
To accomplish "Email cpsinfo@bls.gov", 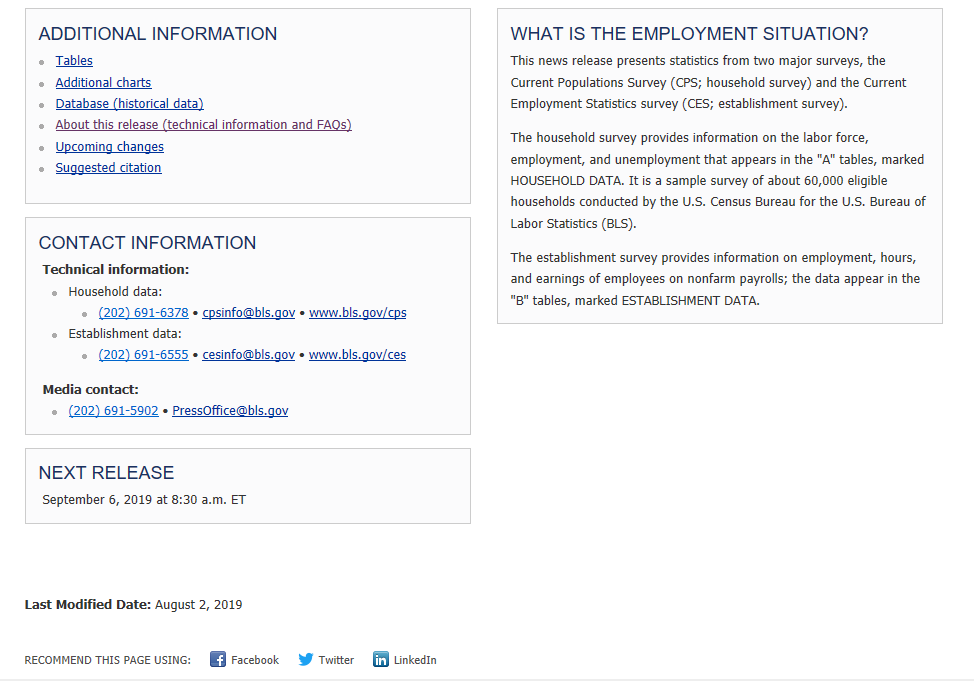I will 248,313.
